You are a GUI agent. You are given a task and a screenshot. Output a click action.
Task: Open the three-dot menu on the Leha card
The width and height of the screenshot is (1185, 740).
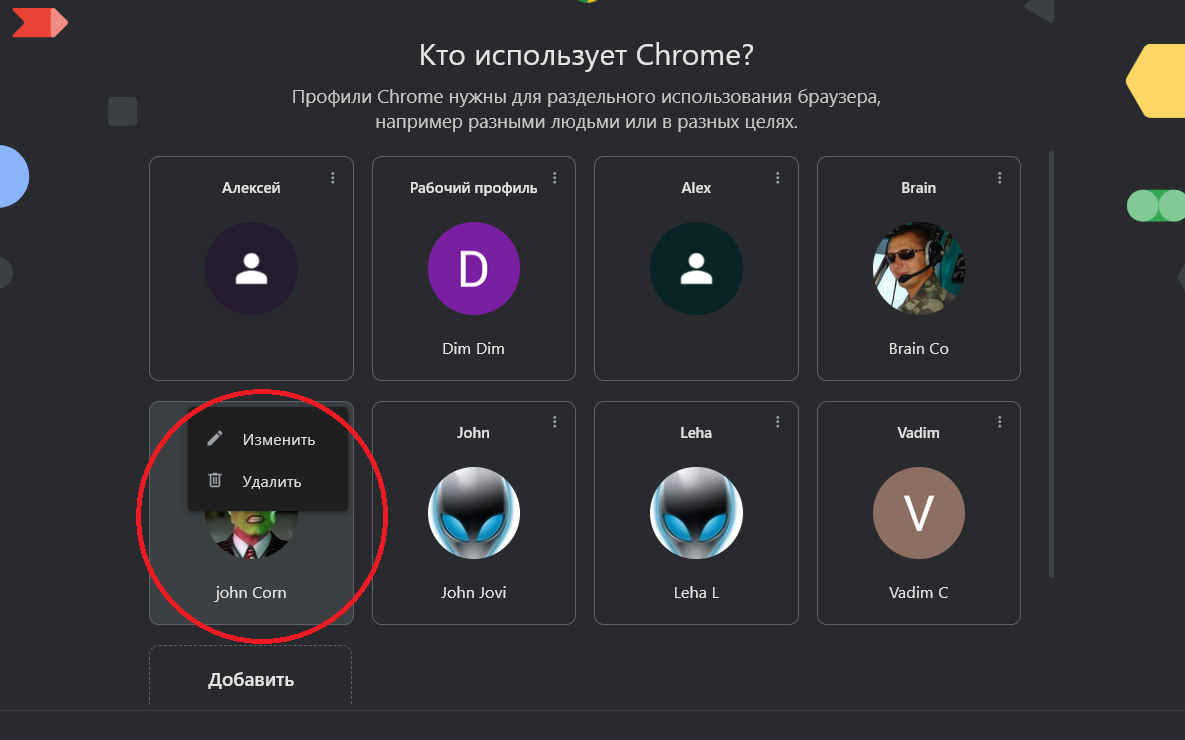click(778, 422)
